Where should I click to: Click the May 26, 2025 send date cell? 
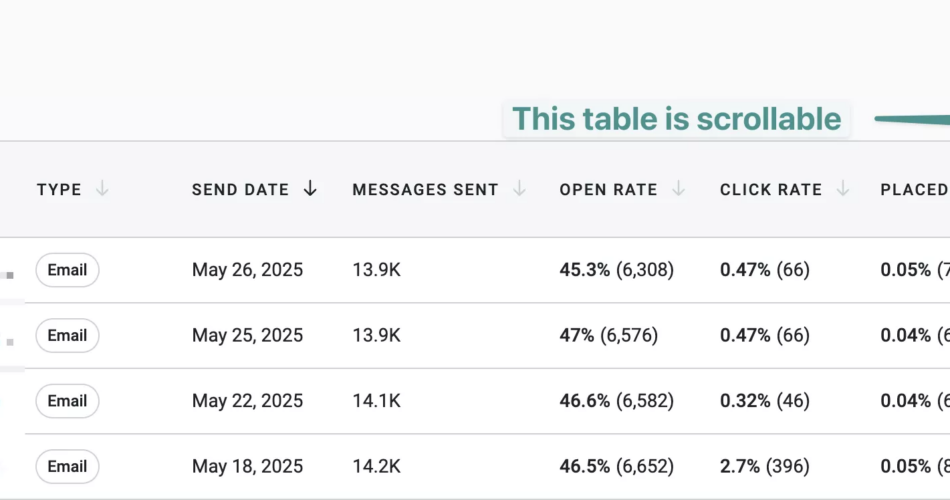click(x=247, y=270)
